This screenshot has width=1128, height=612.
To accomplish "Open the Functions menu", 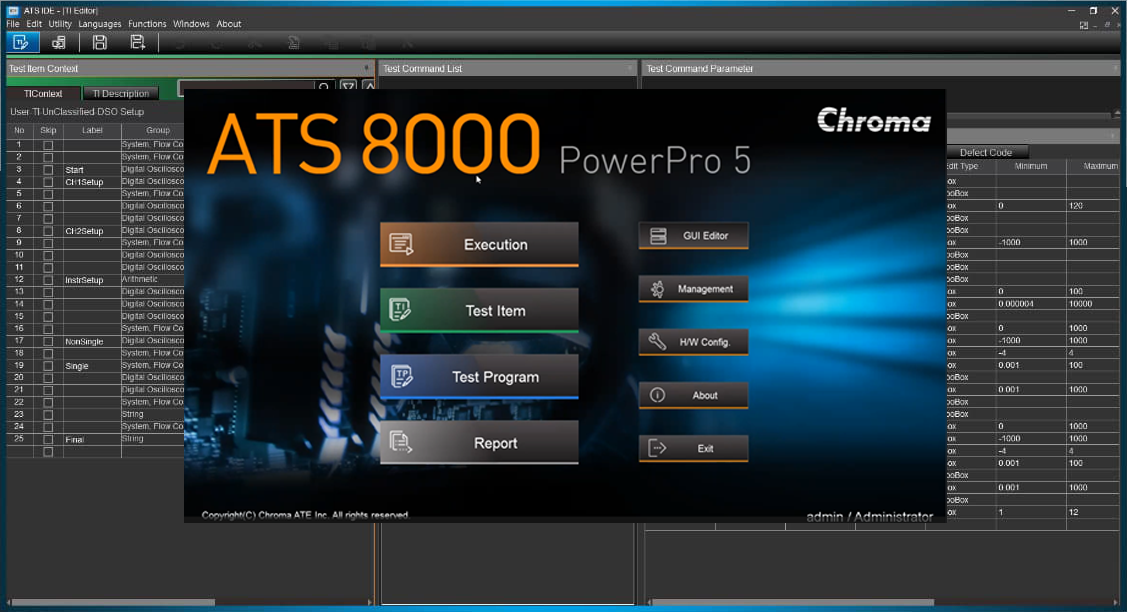I will (x=147, y=24).
